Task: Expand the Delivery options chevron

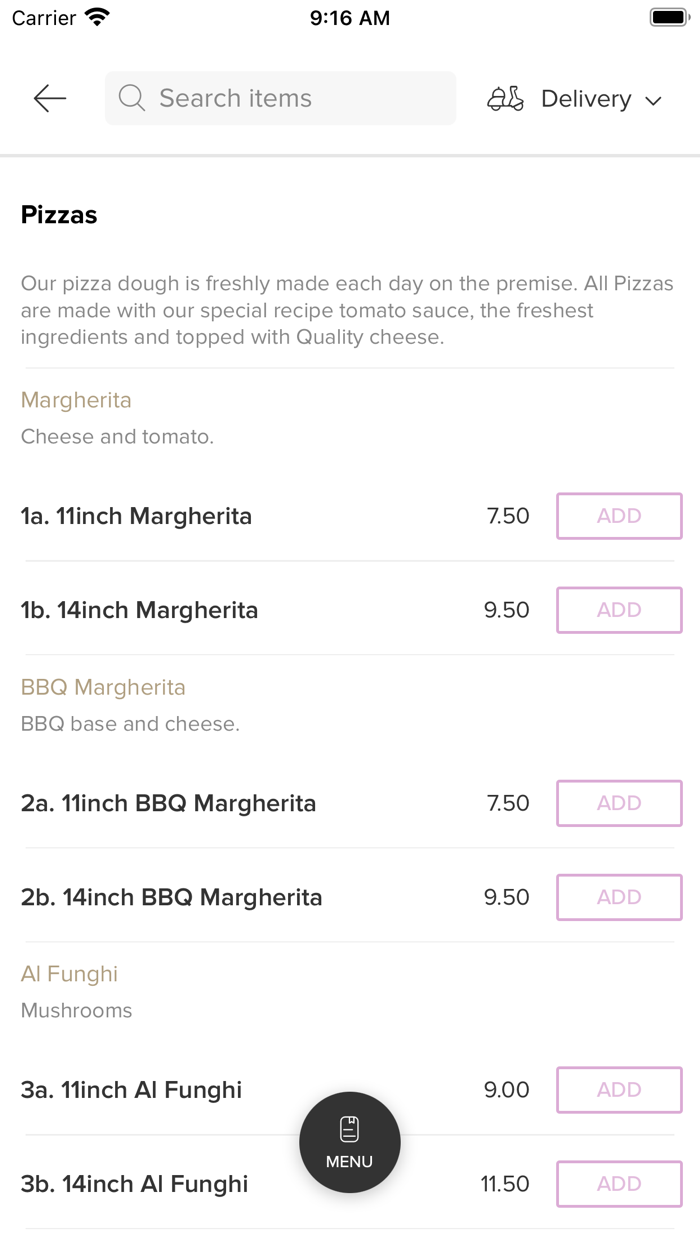Action: click(x=654, y=100)
